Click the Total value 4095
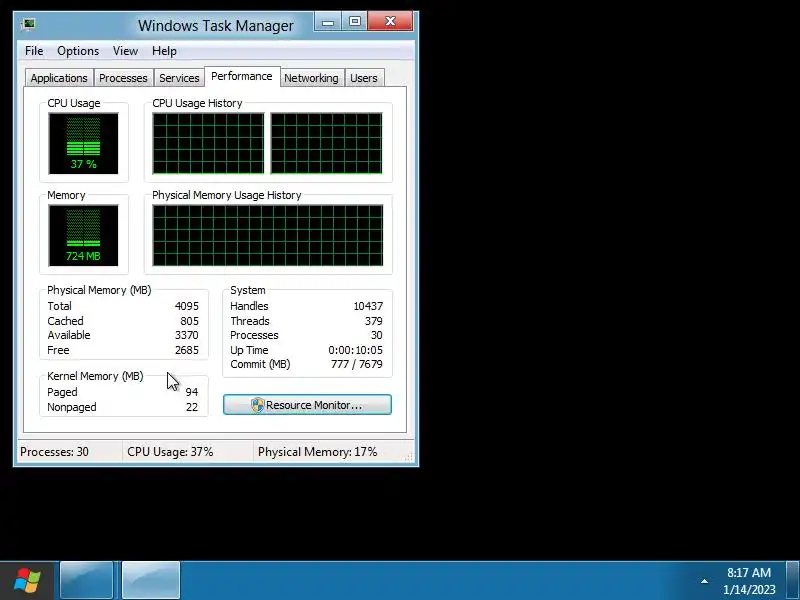800x600 pixels. pyautogui.click(x=187, y=306)
